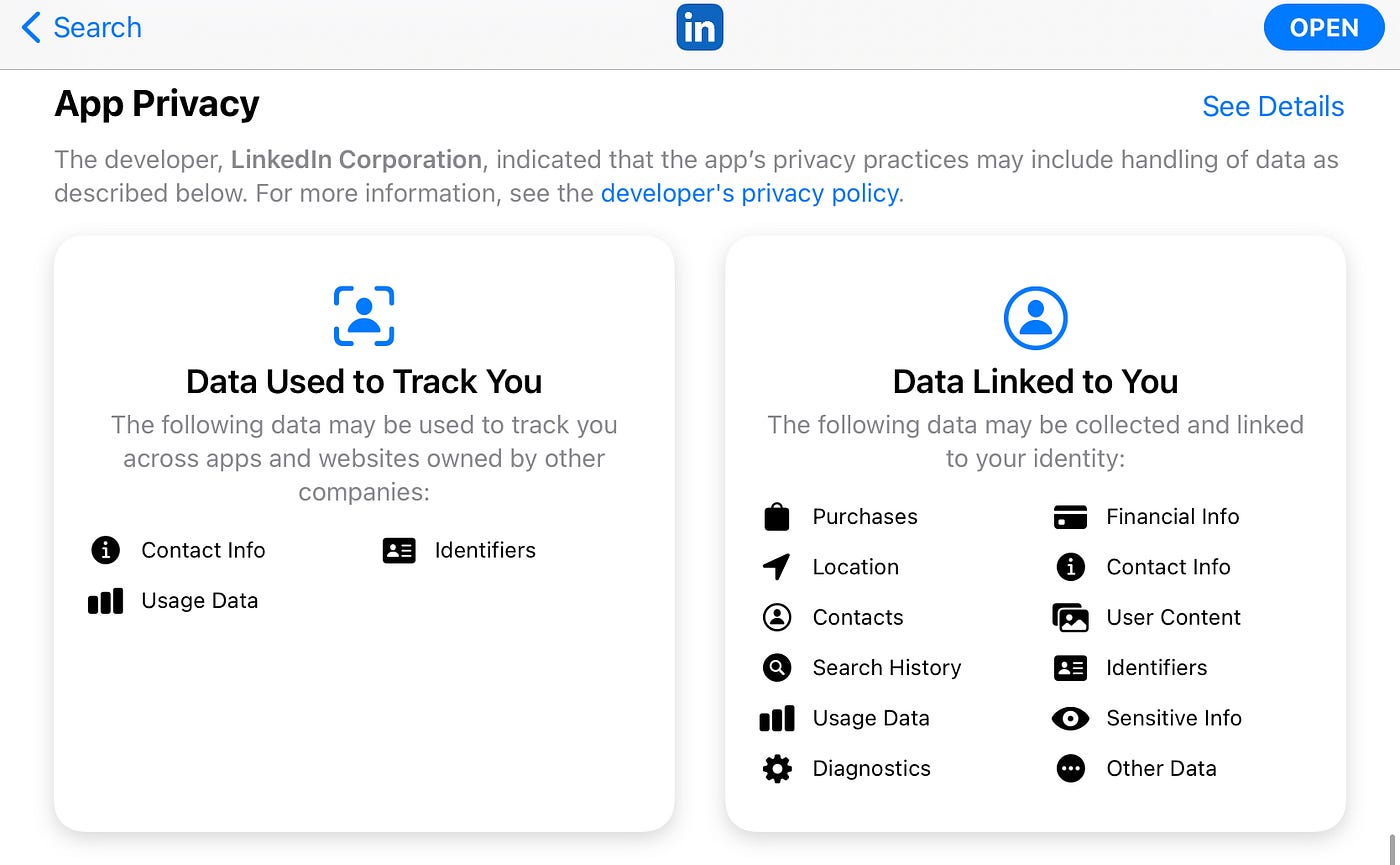Click 'Purchases' label
1400x865 pixels.
865,517
